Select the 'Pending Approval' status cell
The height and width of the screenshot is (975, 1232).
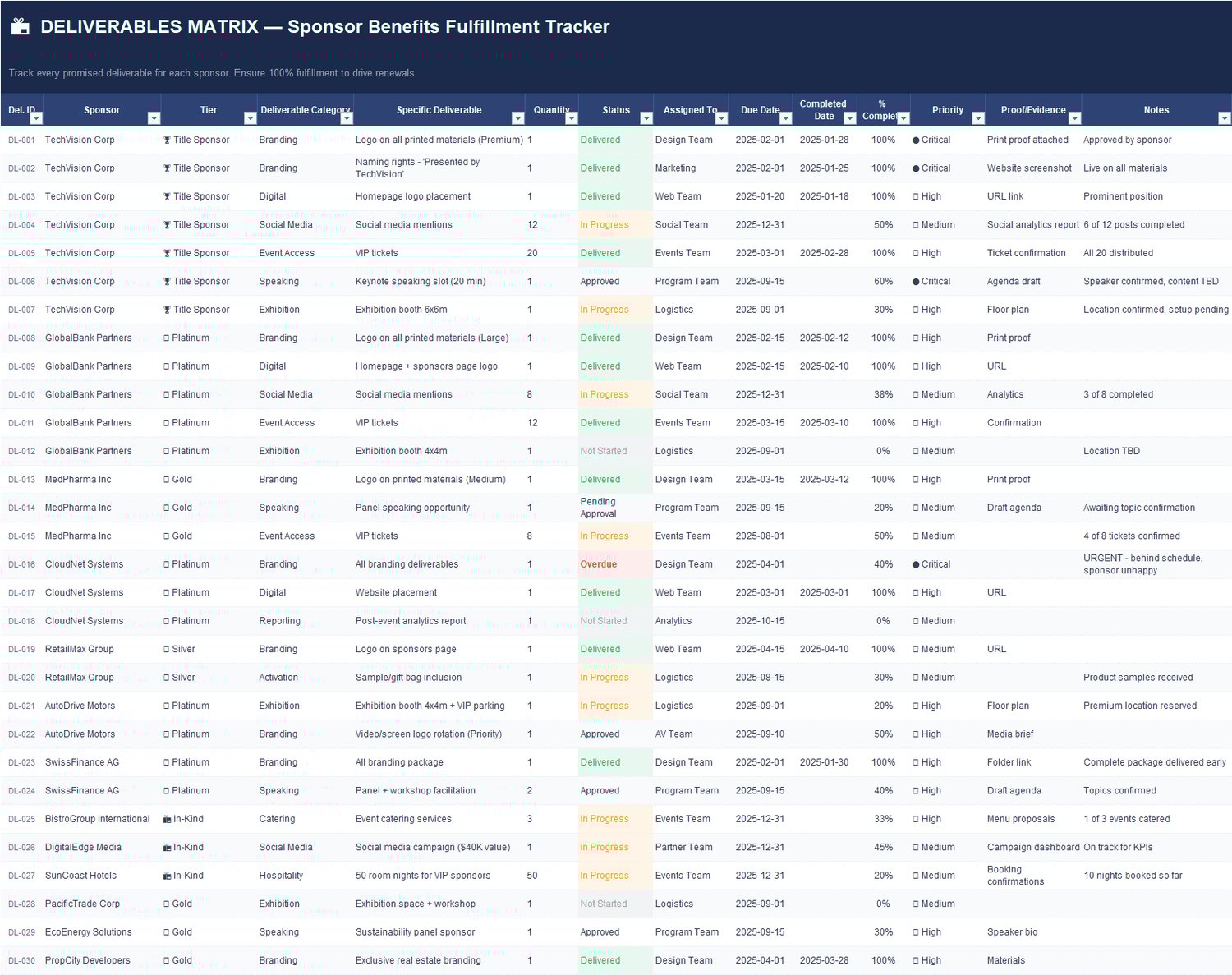[615, 508]
